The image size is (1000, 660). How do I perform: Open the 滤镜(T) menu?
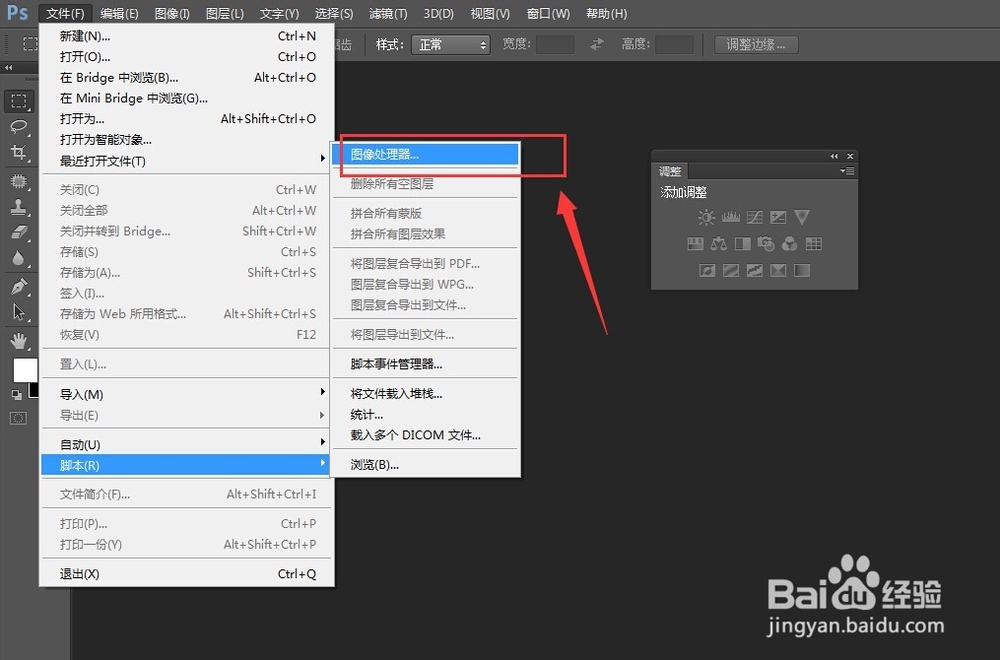click(388, 13)
